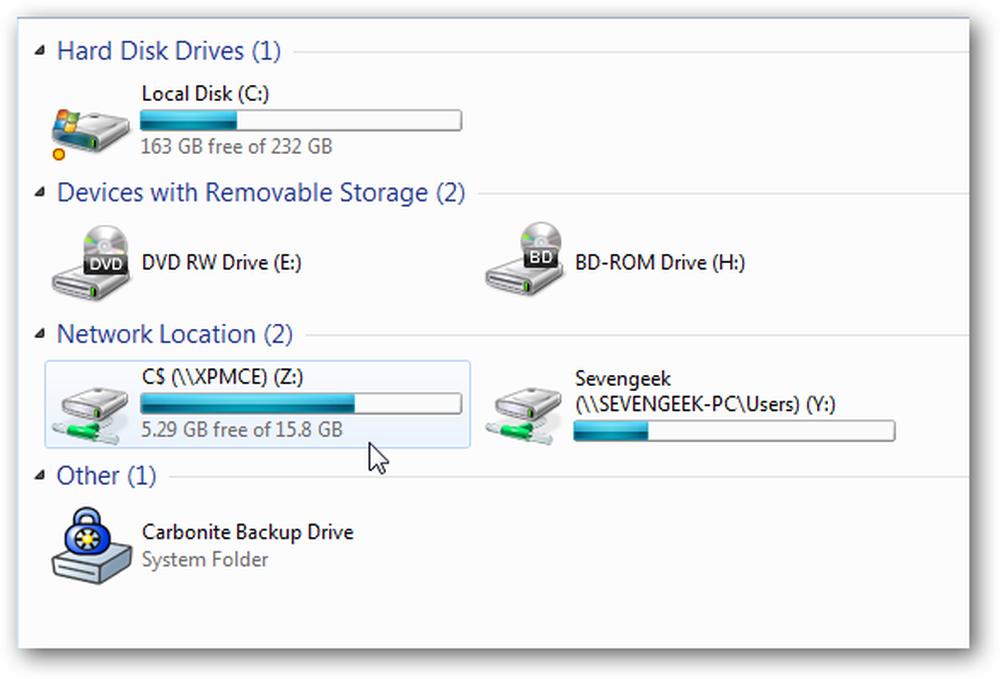Click "(\\SEVENGEEK-PC\Users) (Y:)" path text
This screenshot has width=1000, height=679.
click(705, 404)
